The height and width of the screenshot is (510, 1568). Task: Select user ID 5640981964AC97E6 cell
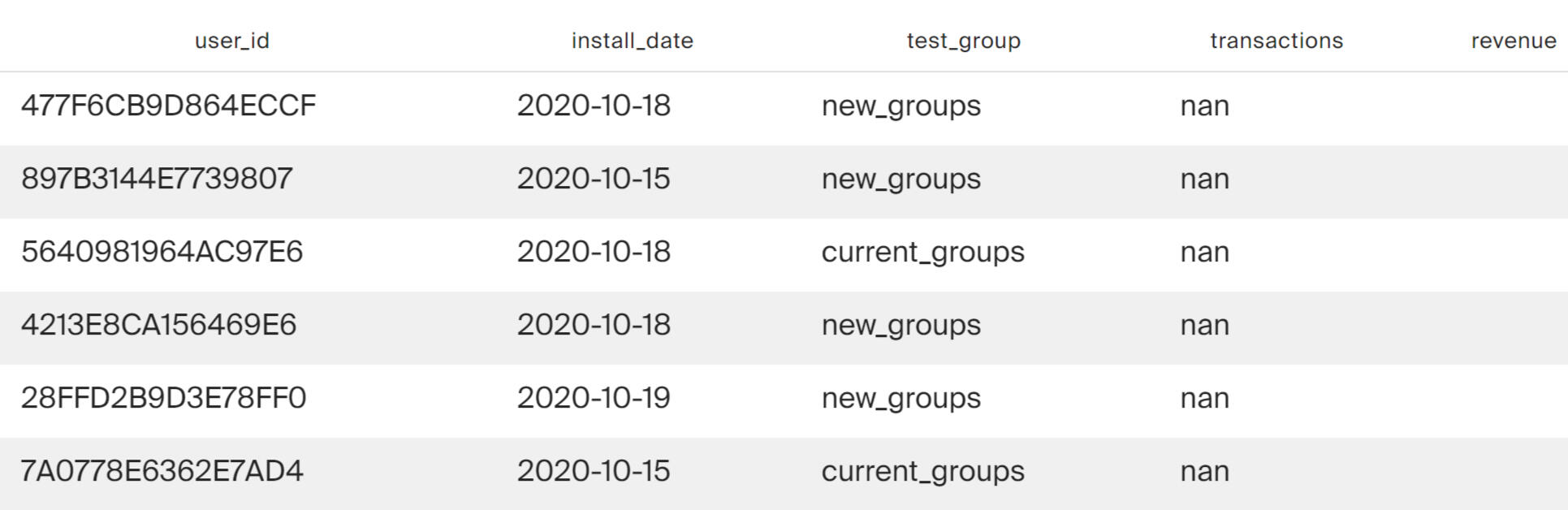pyautogui.click(x=162, y=252)
